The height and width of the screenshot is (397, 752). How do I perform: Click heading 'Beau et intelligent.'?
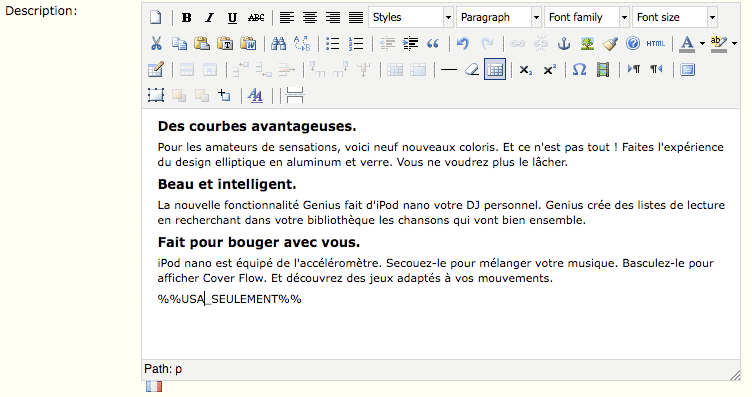[x=227, y=185]
